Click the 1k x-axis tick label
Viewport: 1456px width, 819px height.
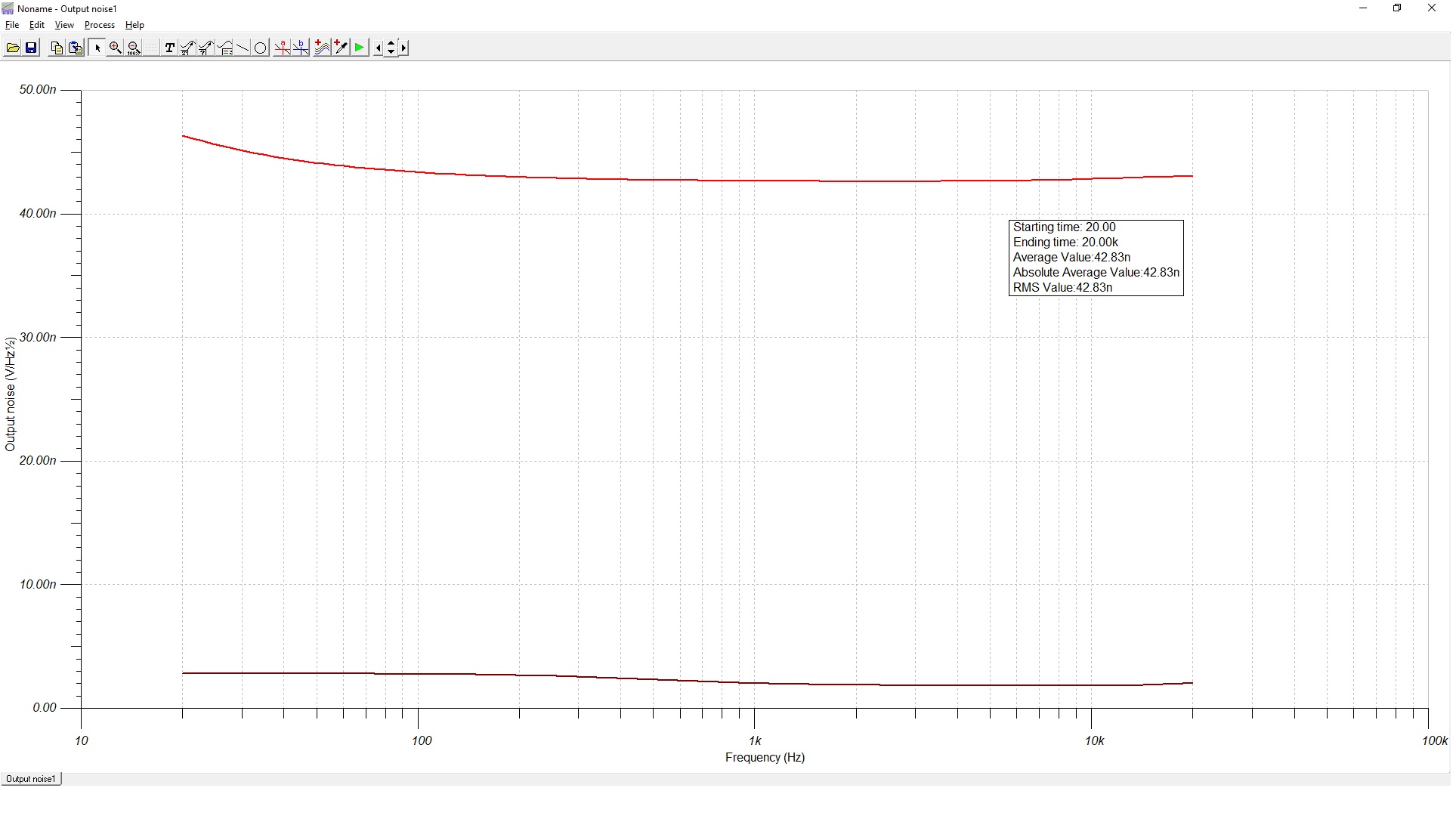755,741
